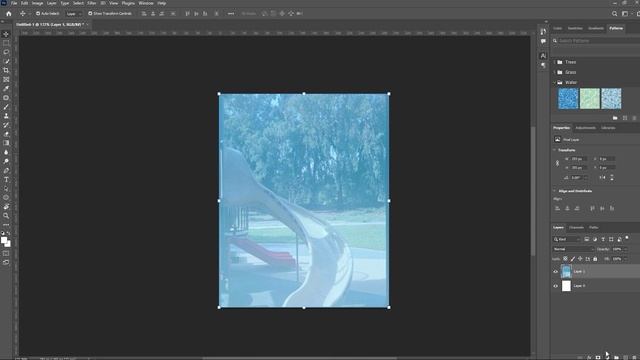Open the Filter menu
The image size is (640, 360).
click(x=91, y=3)
